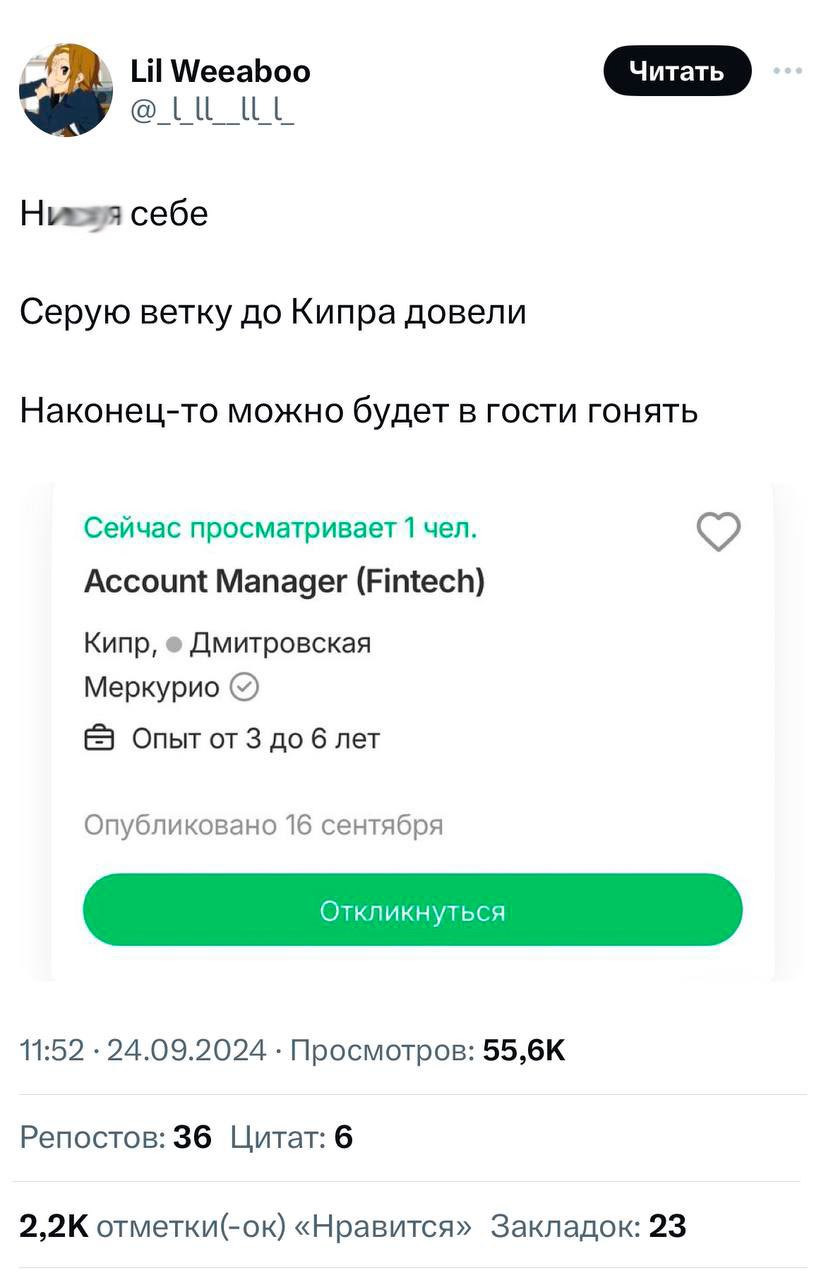Open the embedded job vacancy screenshot
This screenshot has height=1280, width=826.
coord(412,730)
